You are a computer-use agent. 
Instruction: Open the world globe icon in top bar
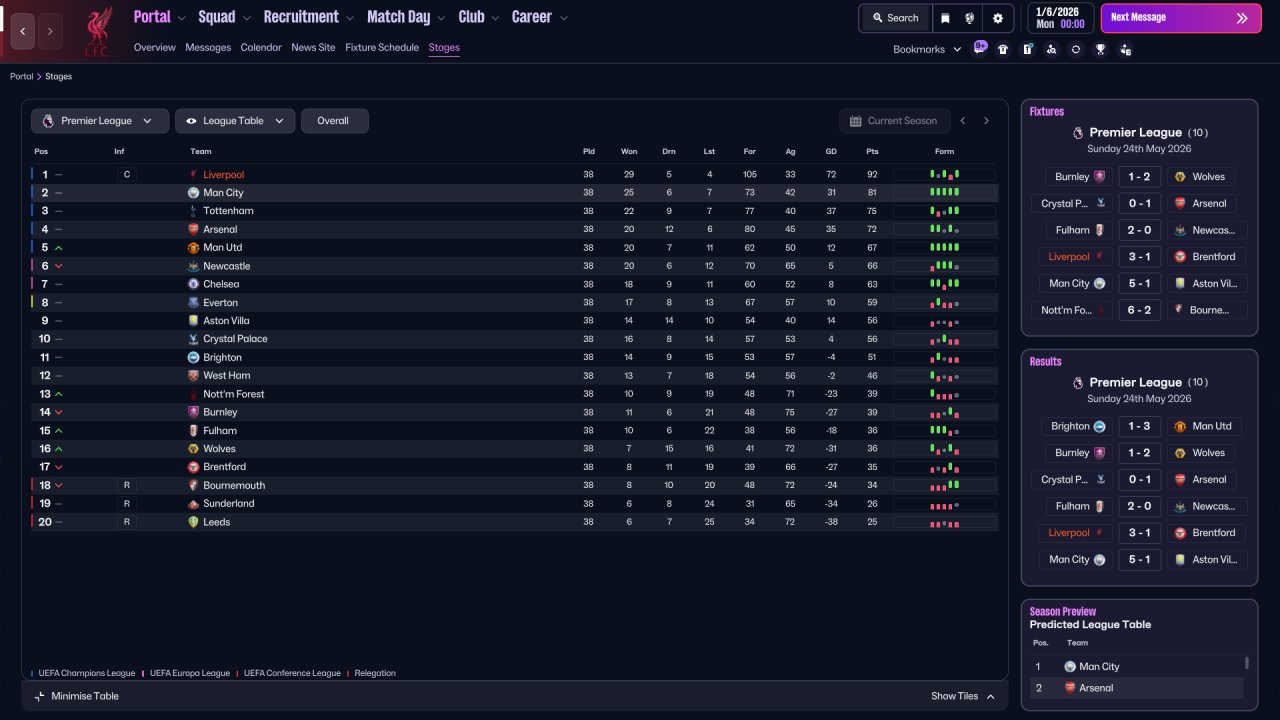pyautogui.click(x=970, y=18)
